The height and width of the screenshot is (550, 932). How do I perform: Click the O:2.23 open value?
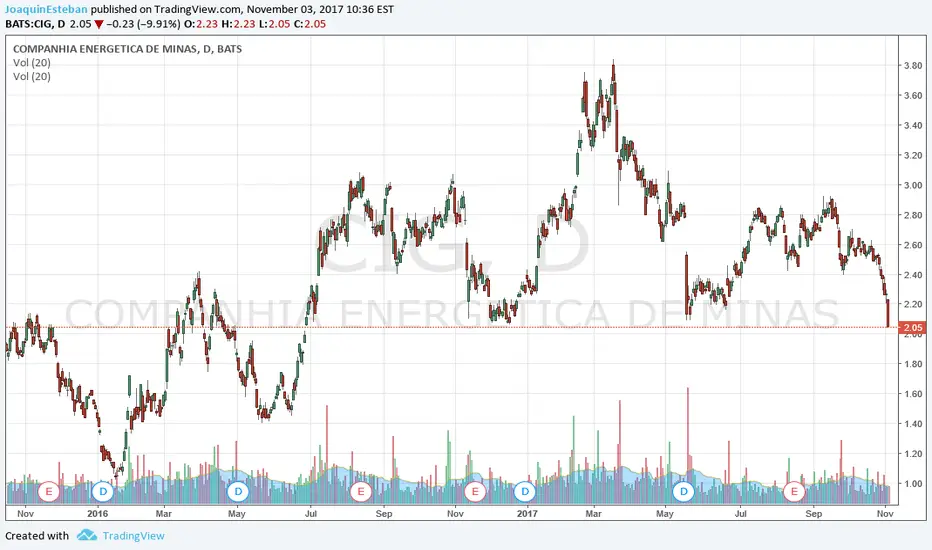click(x=200, y=24)
